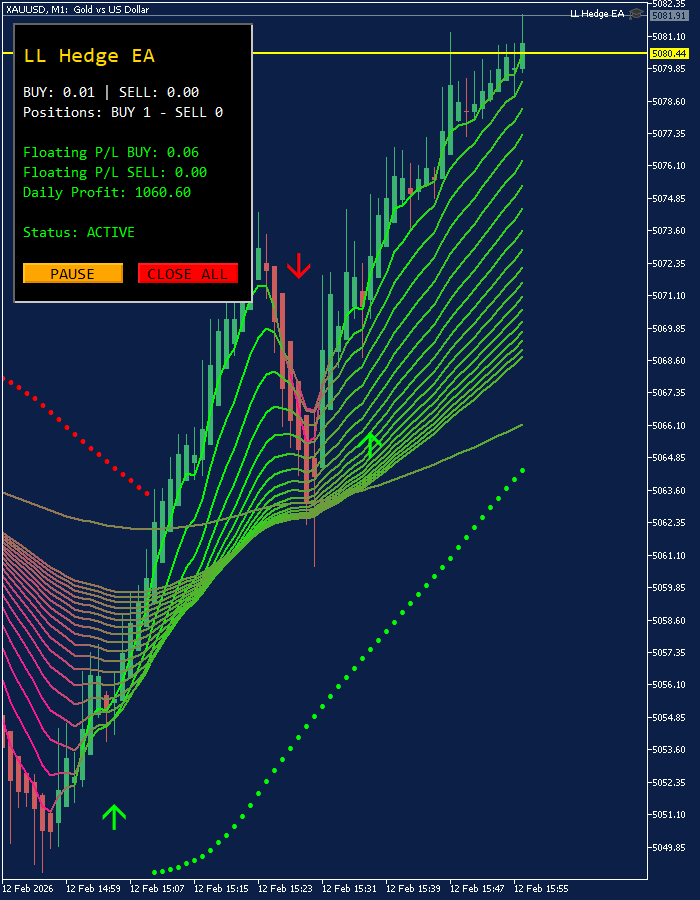Click the red CLOSE ALL button
The height and width of the screenshot is (900, 700).
click(x=188, y=273)
